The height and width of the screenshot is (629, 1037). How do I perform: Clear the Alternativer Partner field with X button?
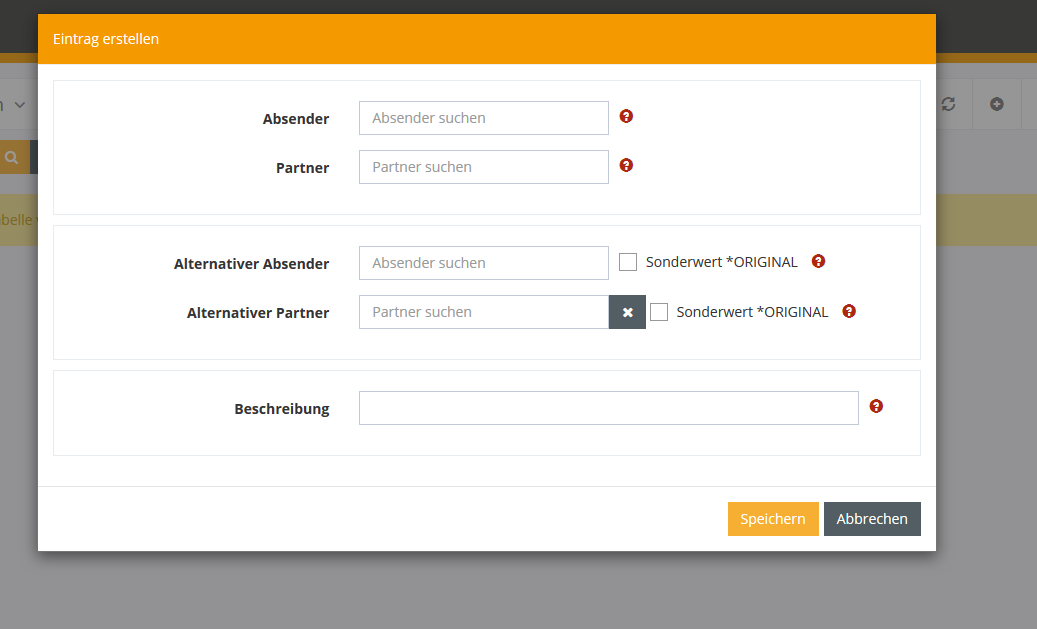click(x=627, y=312)
